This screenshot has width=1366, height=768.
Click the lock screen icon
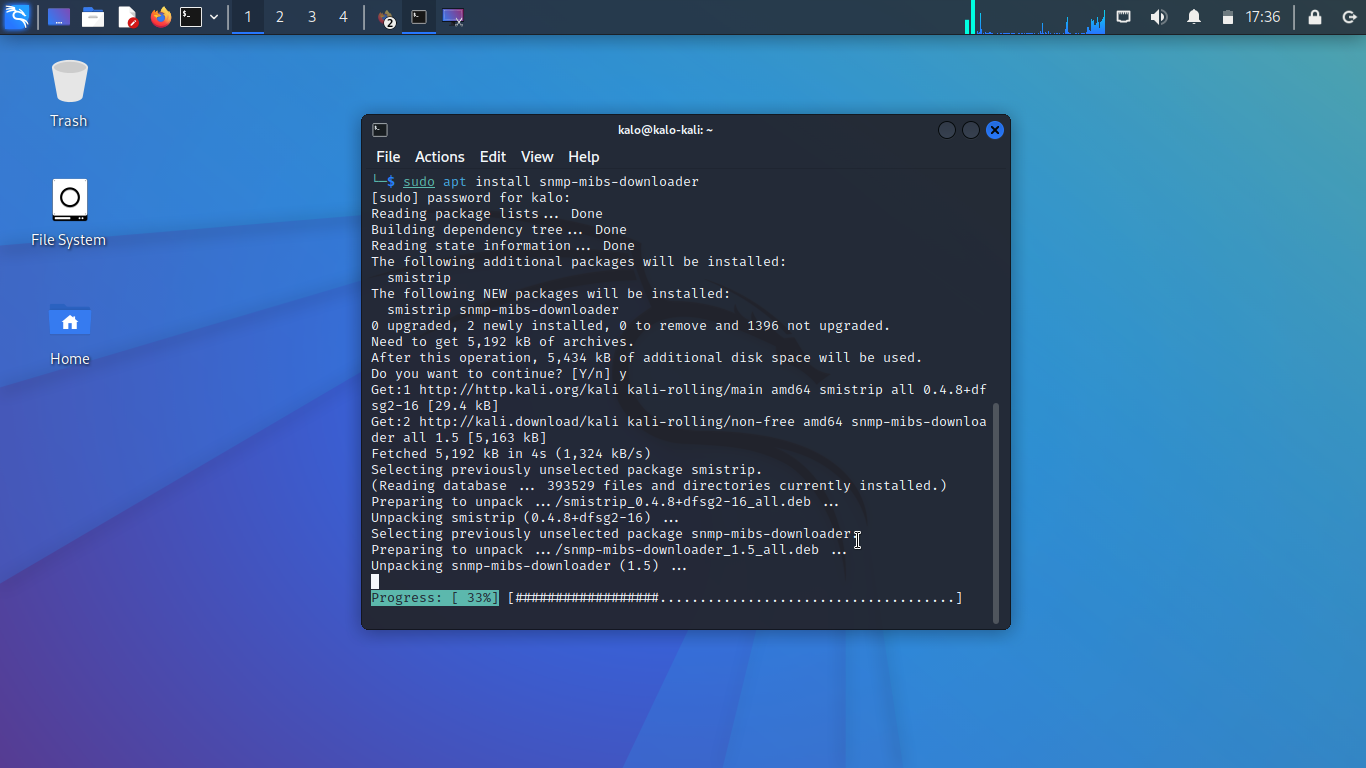[x=1315, y=17]
